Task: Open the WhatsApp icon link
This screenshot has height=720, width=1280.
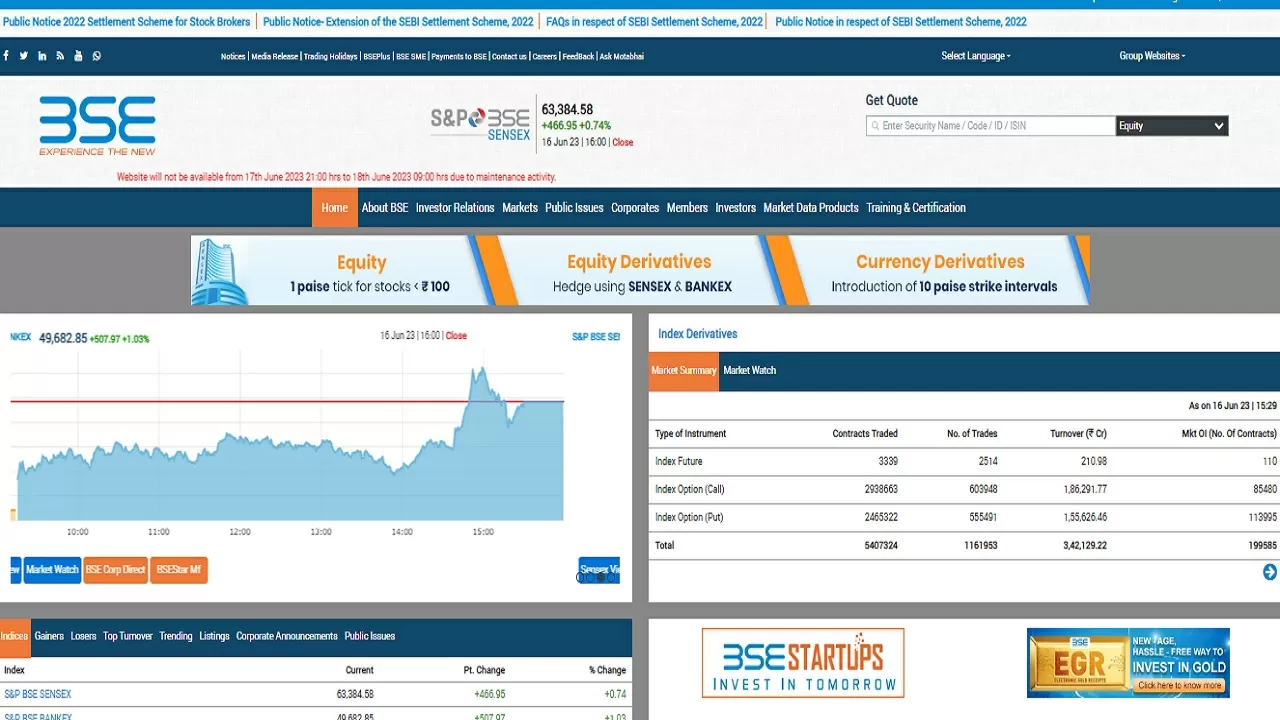Action: pos(97,56)
